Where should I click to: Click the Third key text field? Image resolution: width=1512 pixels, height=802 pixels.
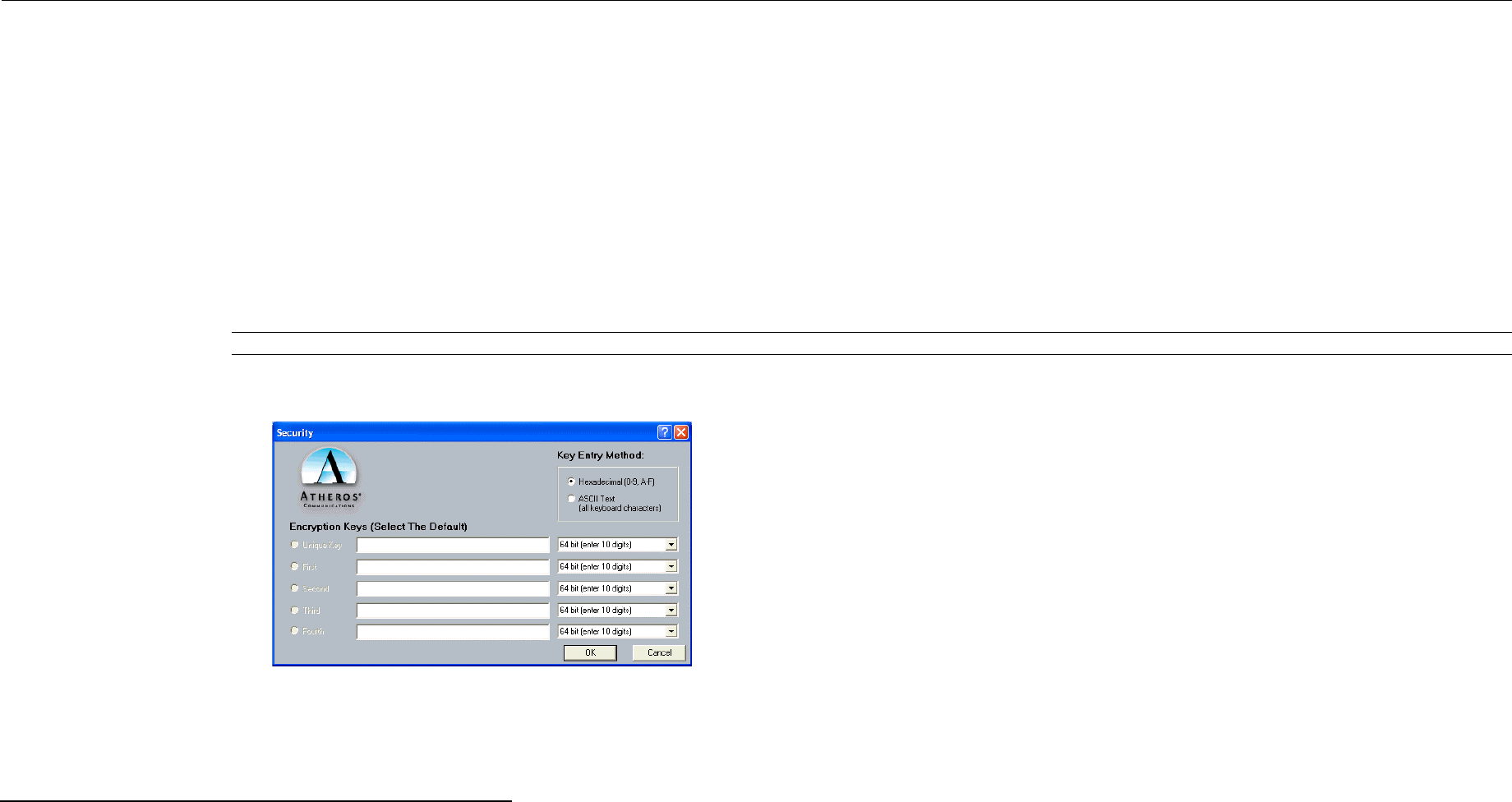(x=453, y=611)
